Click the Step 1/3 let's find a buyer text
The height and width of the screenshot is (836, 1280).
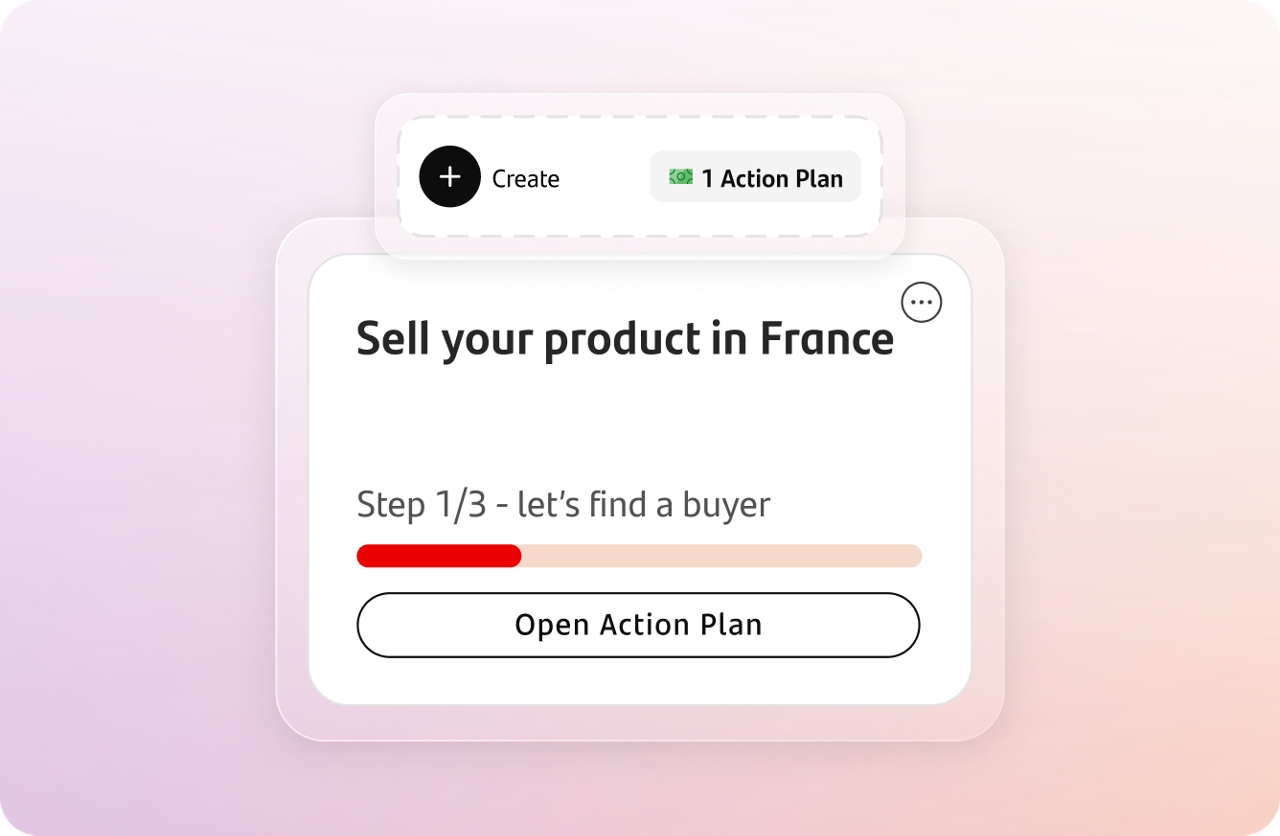tap(562, 504)
